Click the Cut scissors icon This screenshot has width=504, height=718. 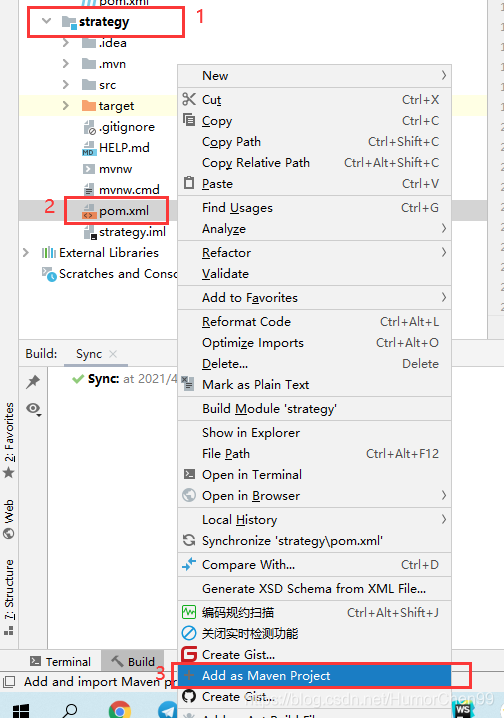[189, 99]
